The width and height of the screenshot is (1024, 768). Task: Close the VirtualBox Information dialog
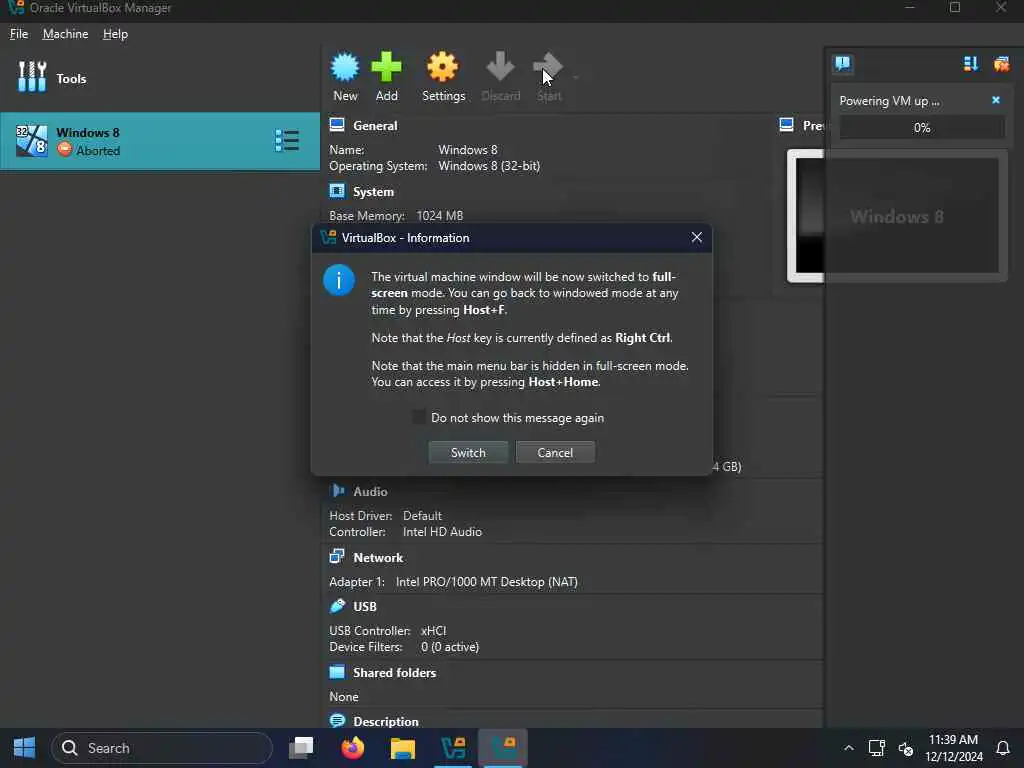pos(697,238)
